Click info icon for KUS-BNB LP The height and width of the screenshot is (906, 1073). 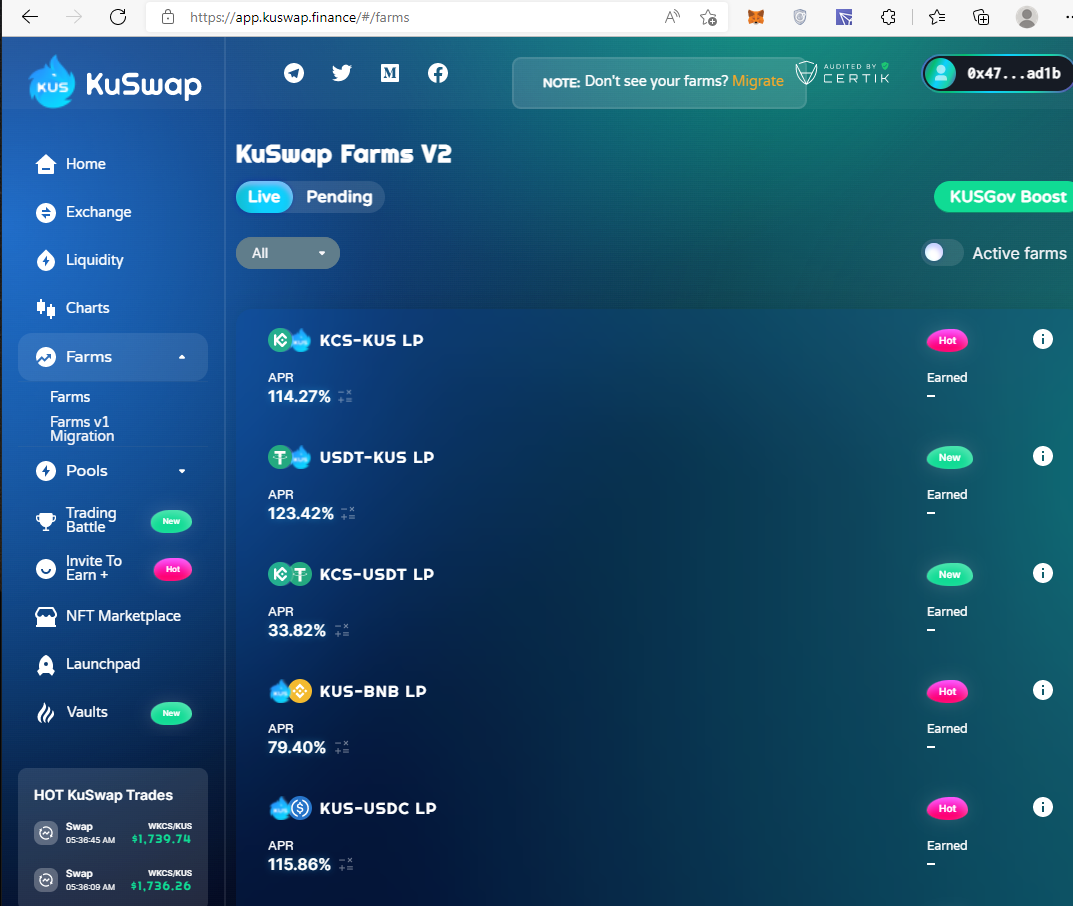pyautogui.click(x=1042, y=690)
